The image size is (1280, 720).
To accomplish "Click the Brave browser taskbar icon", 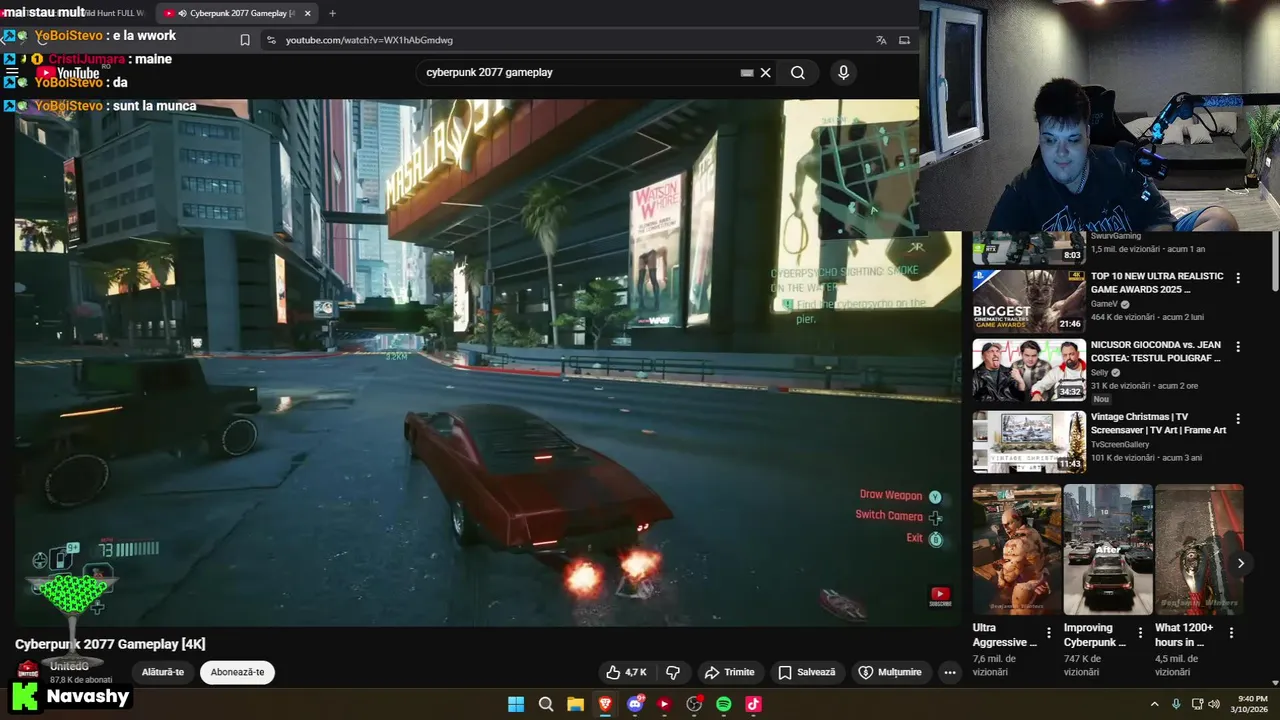I will [x=605, y=704].
